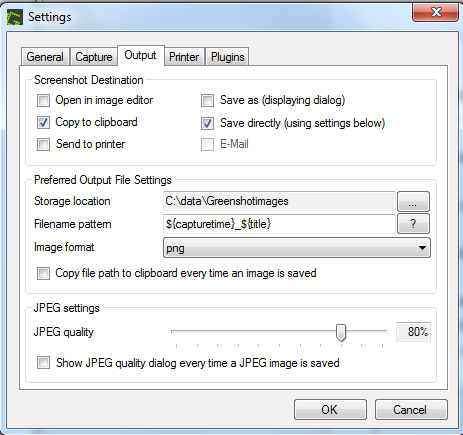
Task: Select the Printer tab
Action: 184,57
